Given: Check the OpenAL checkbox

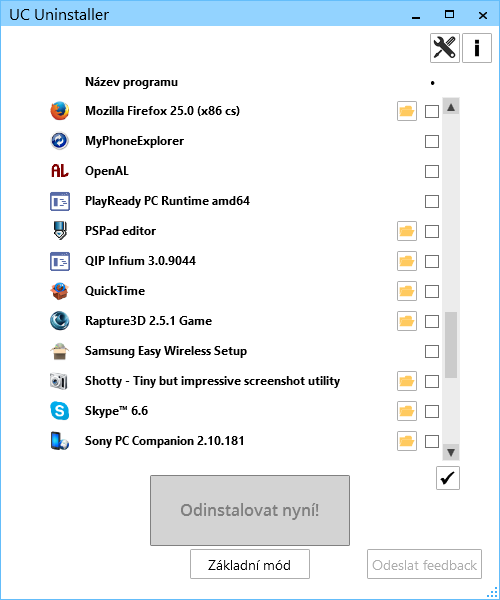Looking at the screenshot, I should coord(432,171).
